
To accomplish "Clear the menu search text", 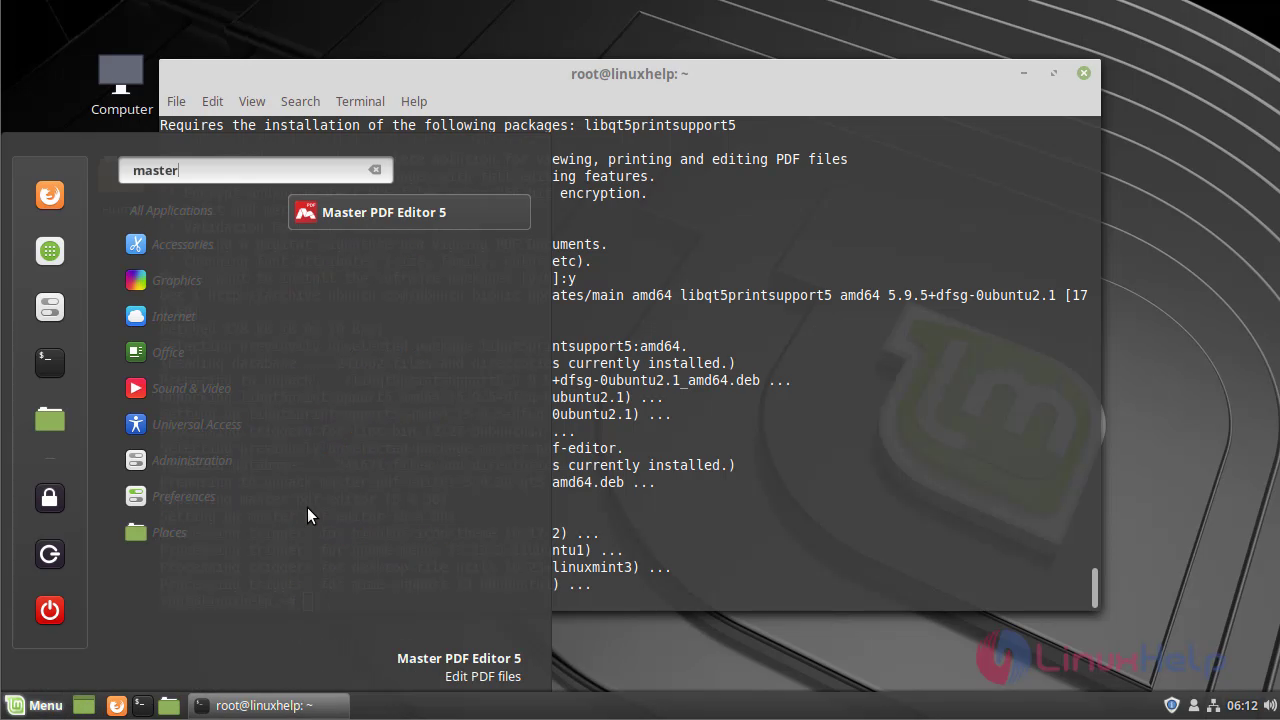I will click(375, 170).
